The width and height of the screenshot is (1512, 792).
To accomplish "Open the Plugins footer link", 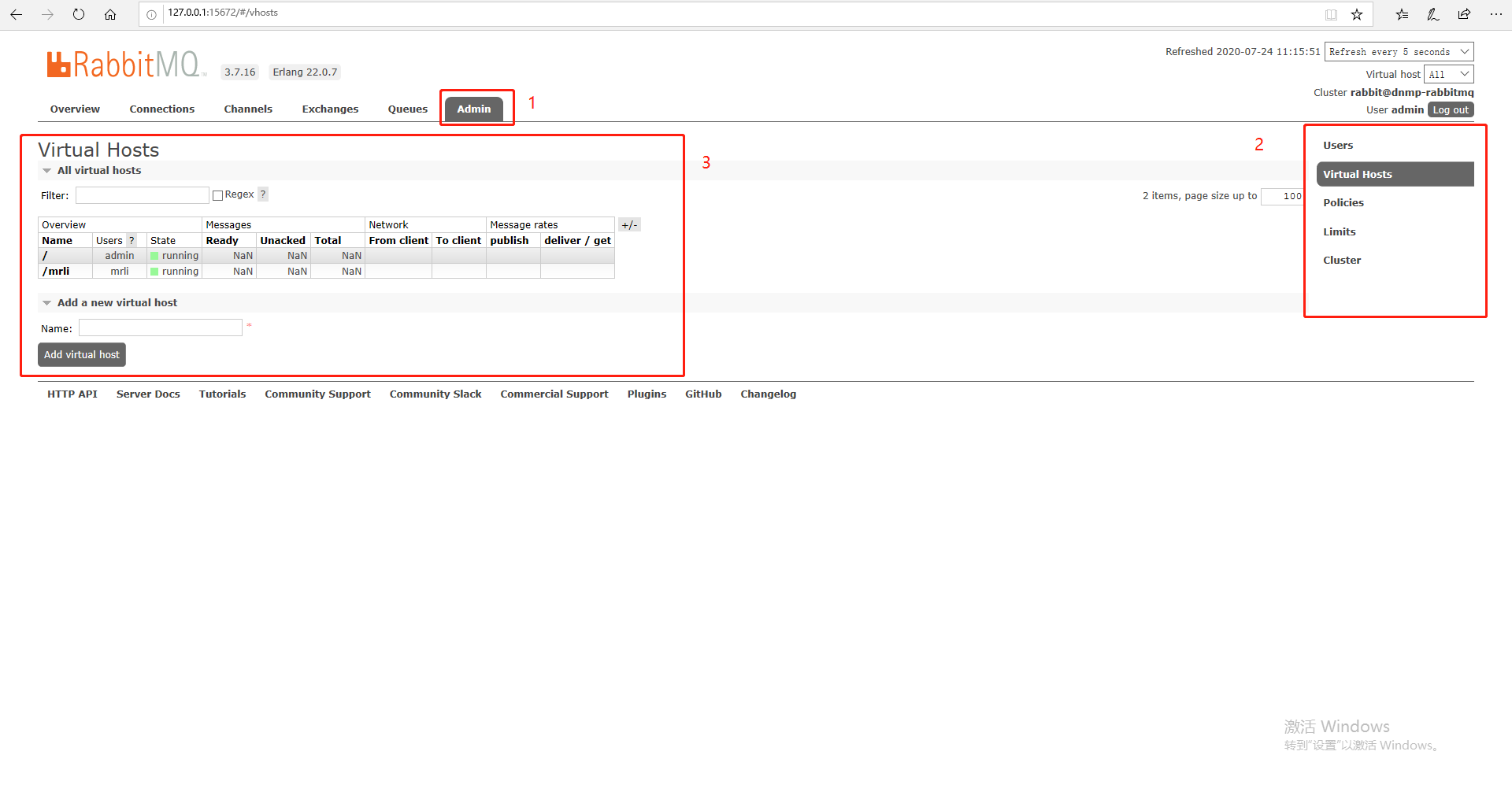I will 647,394.
